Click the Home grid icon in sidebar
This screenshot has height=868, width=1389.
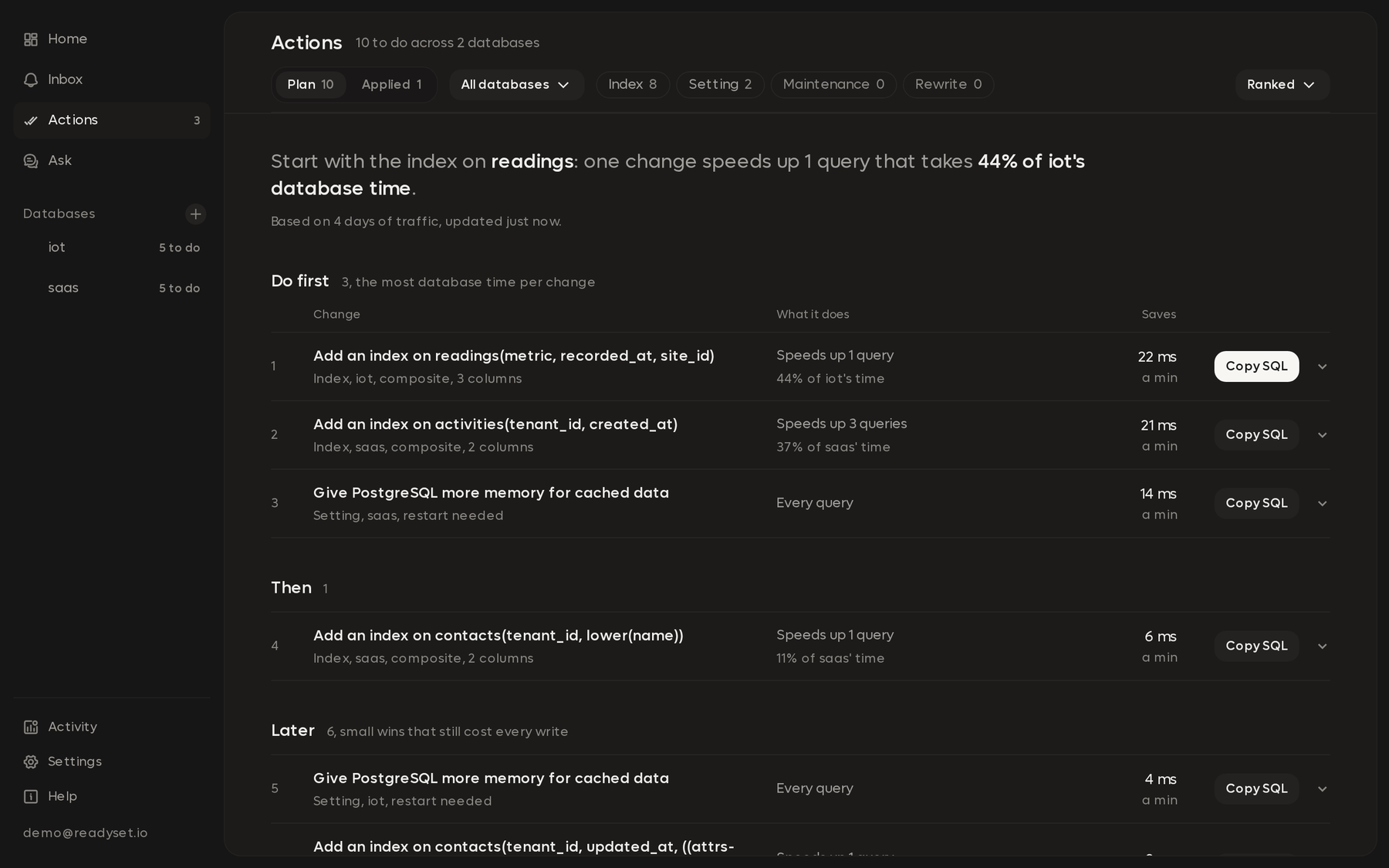(31, 39)
